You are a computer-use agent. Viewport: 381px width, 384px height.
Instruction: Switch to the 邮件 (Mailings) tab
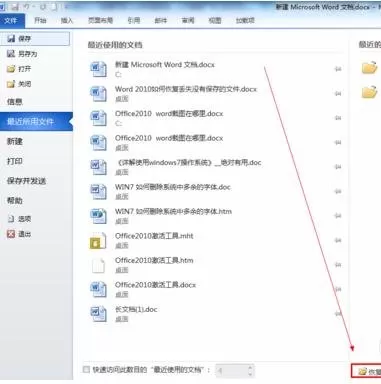tap(161, 20)
